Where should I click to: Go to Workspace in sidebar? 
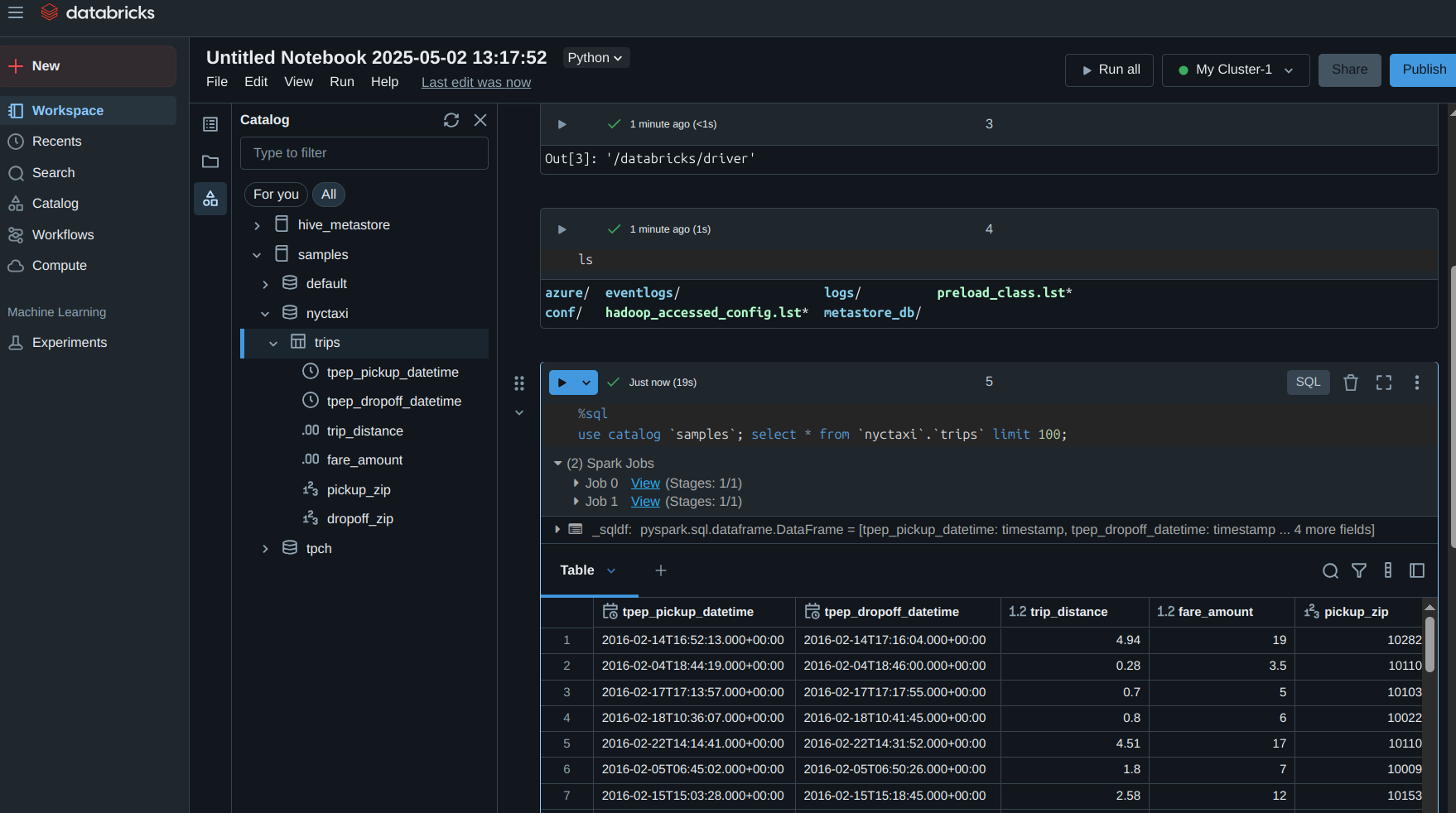[x=88, y=111]
